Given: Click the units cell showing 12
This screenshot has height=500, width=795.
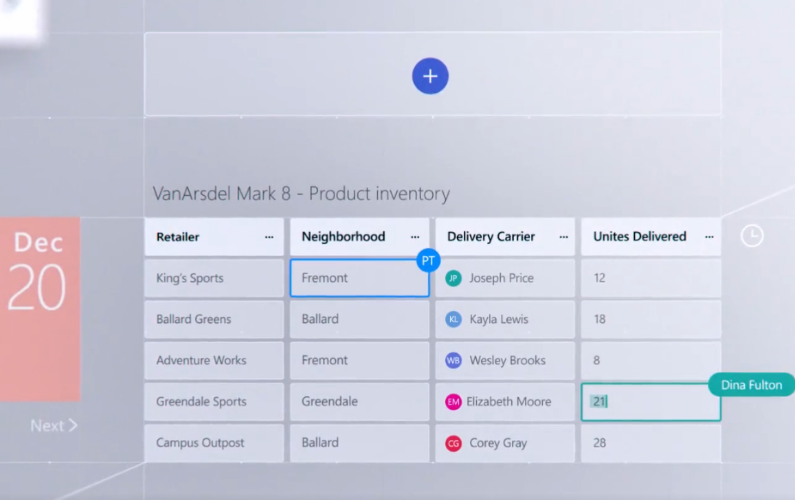Looking at the screenshot, I should (651, 278).
